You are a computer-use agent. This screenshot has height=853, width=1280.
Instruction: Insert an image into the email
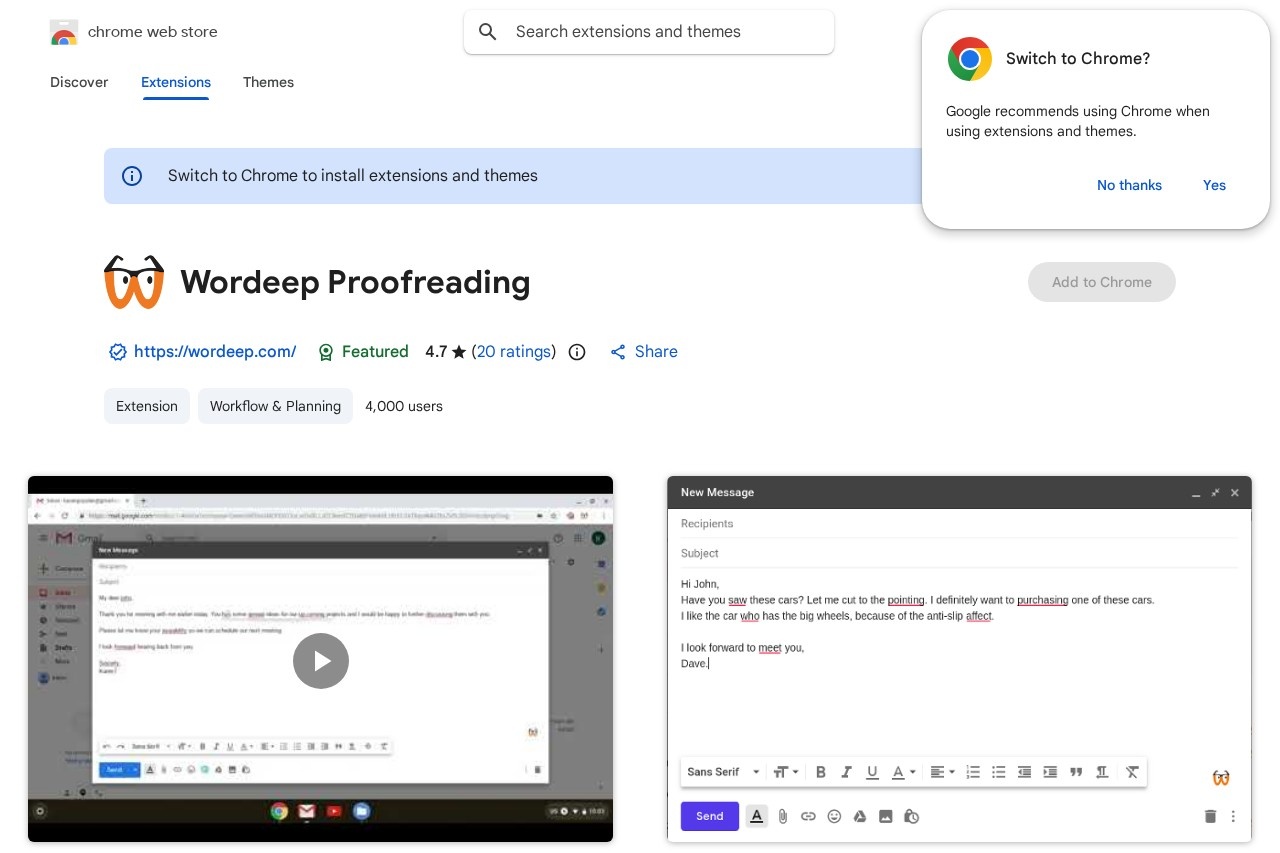click(x=886, y=816)
